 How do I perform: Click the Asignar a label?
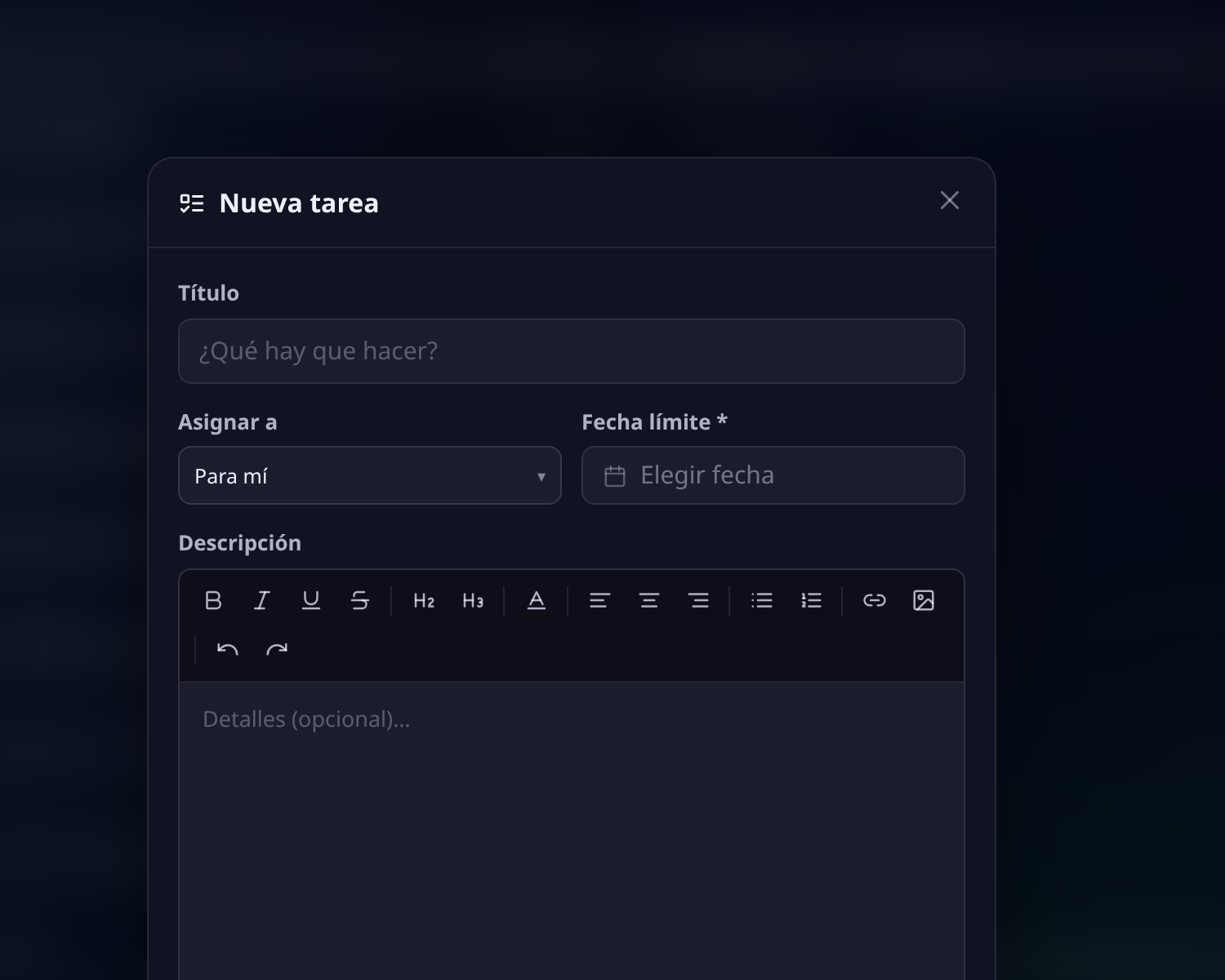tap(228, 422)
